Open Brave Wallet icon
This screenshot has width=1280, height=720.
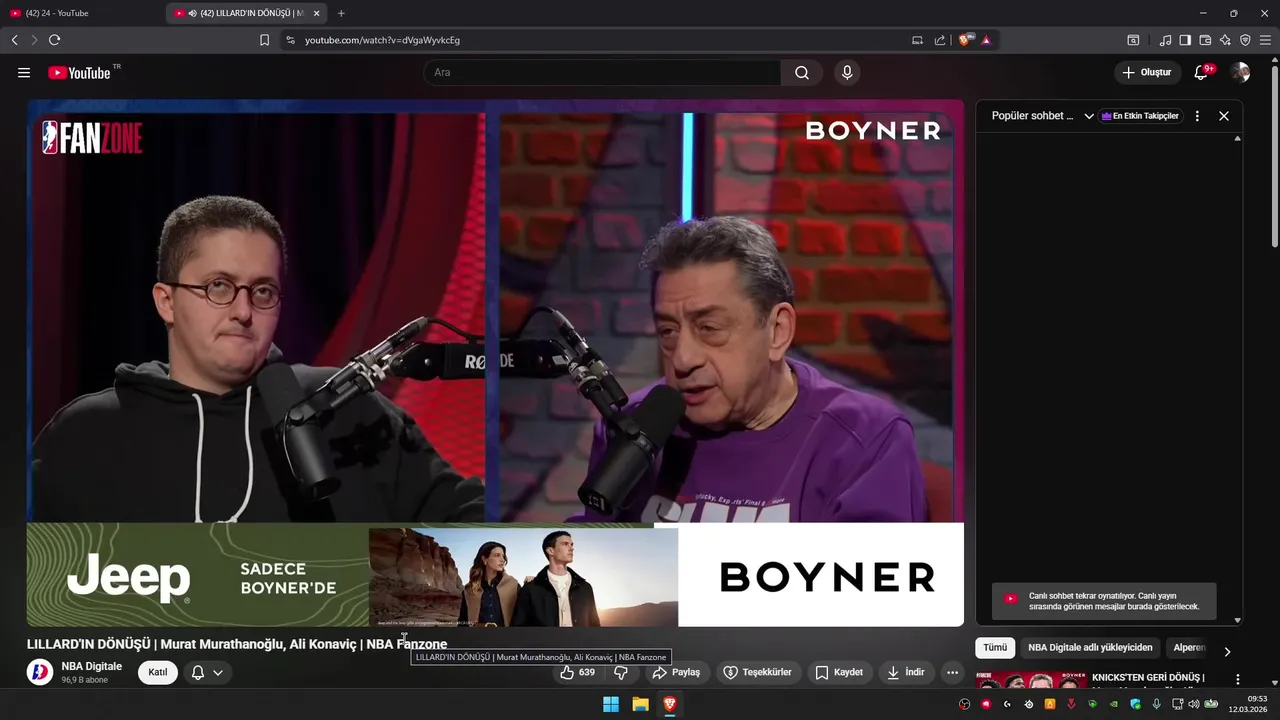pyautogui.click(x=1205, y=40)
